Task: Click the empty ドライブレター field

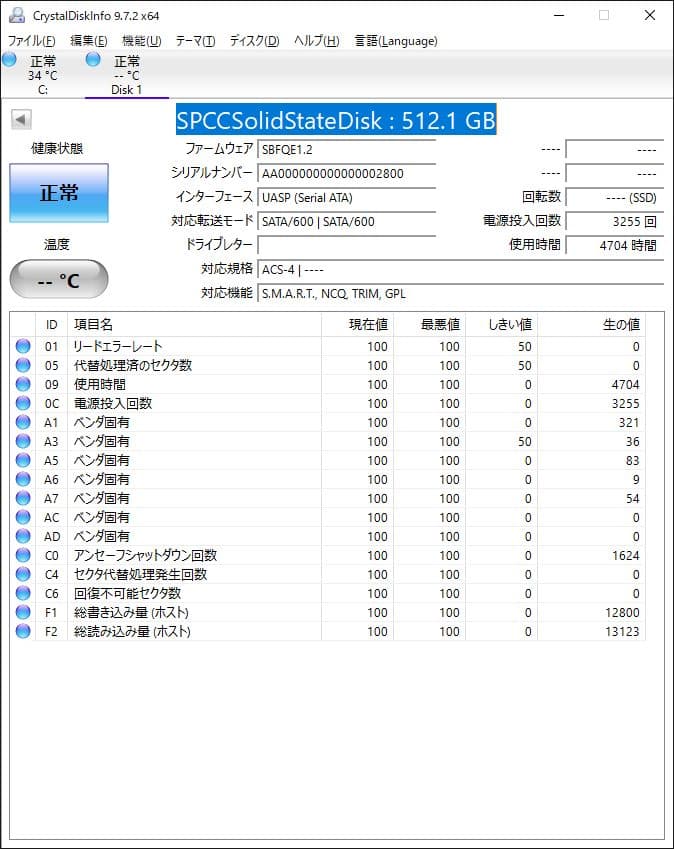Action: 346,245
